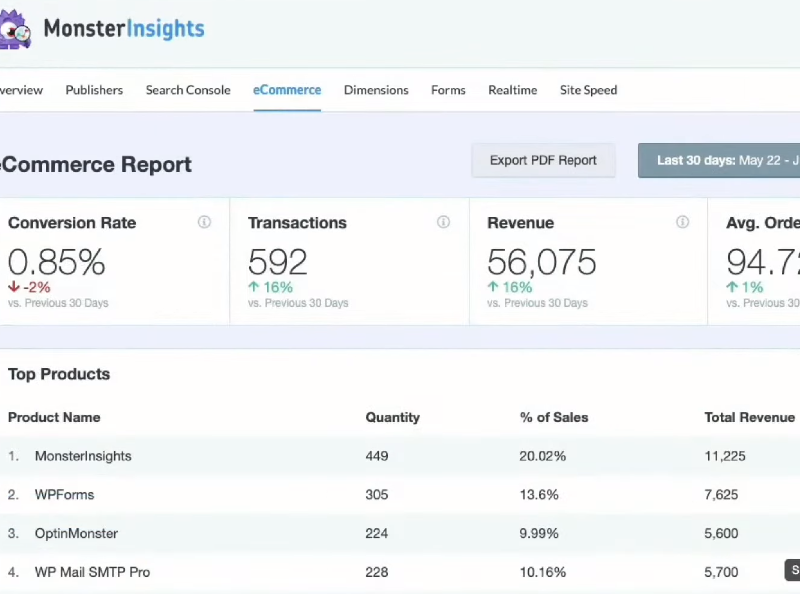Open the Forms report tab
This screenshot has width=800, height=594.
[x=448, y=90]
